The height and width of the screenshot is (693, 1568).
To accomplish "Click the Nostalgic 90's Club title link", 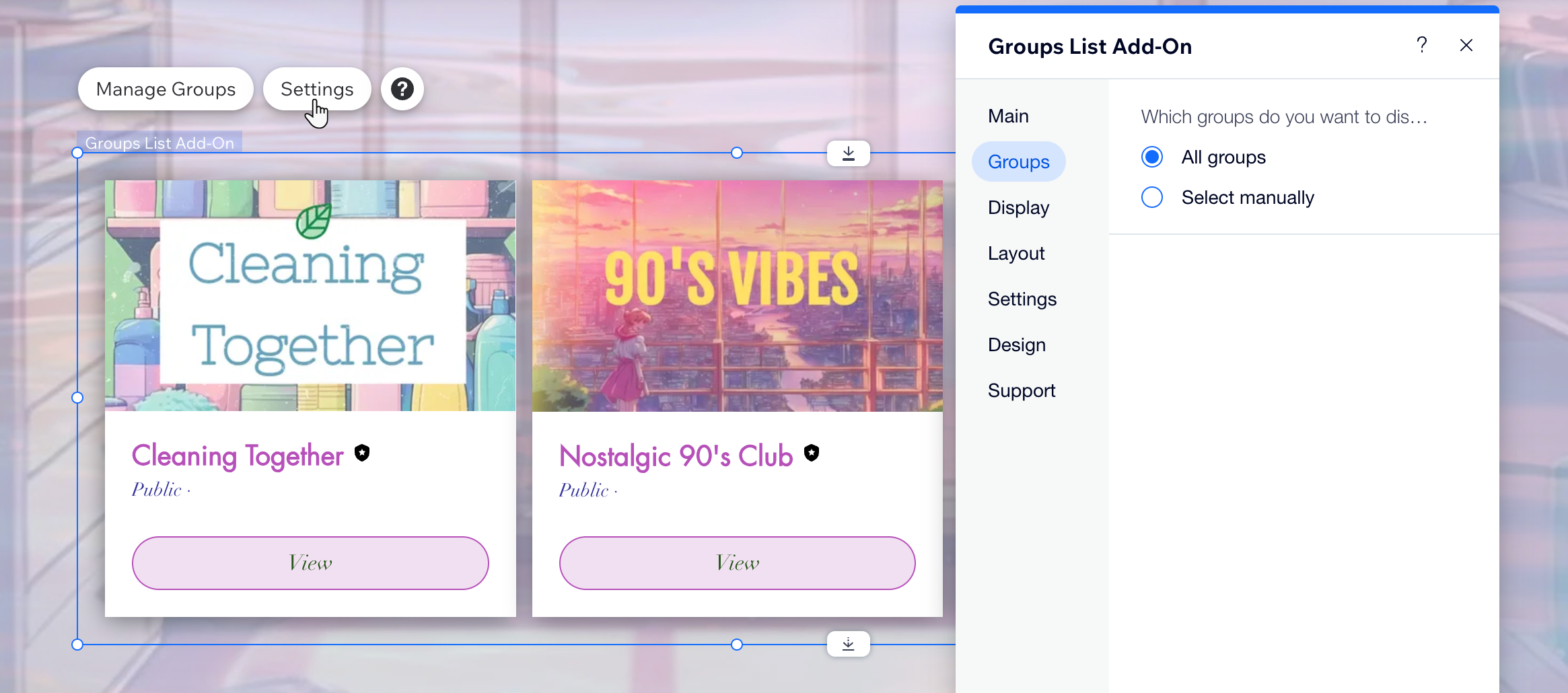I will (676, 456).
